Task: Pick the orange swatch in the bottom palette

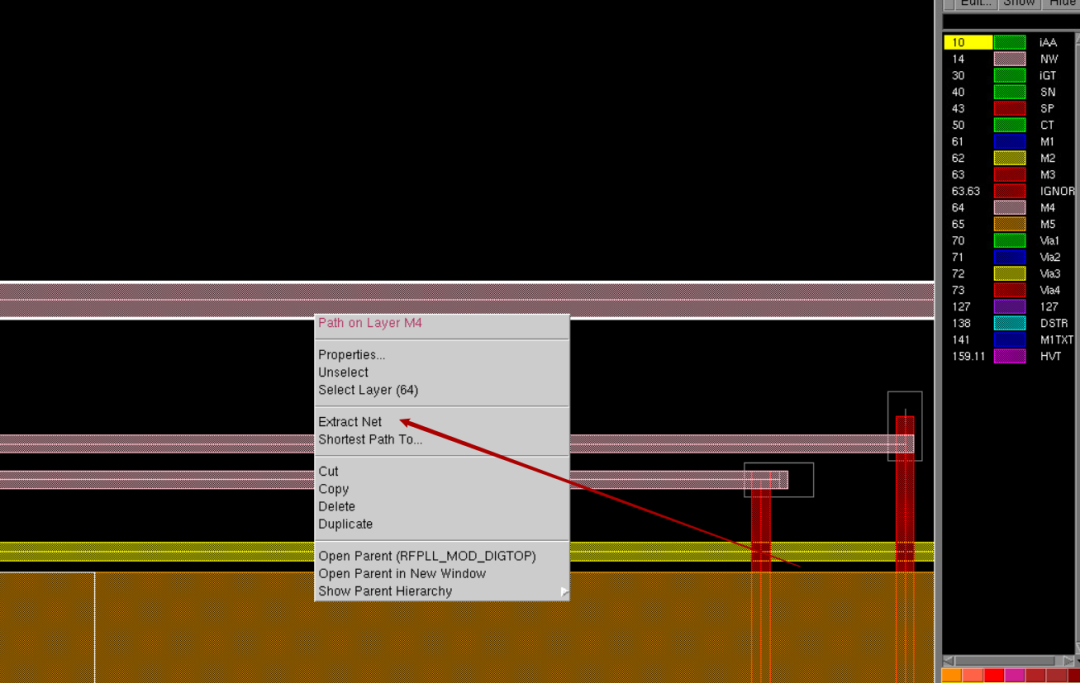Action: point(951,675)
